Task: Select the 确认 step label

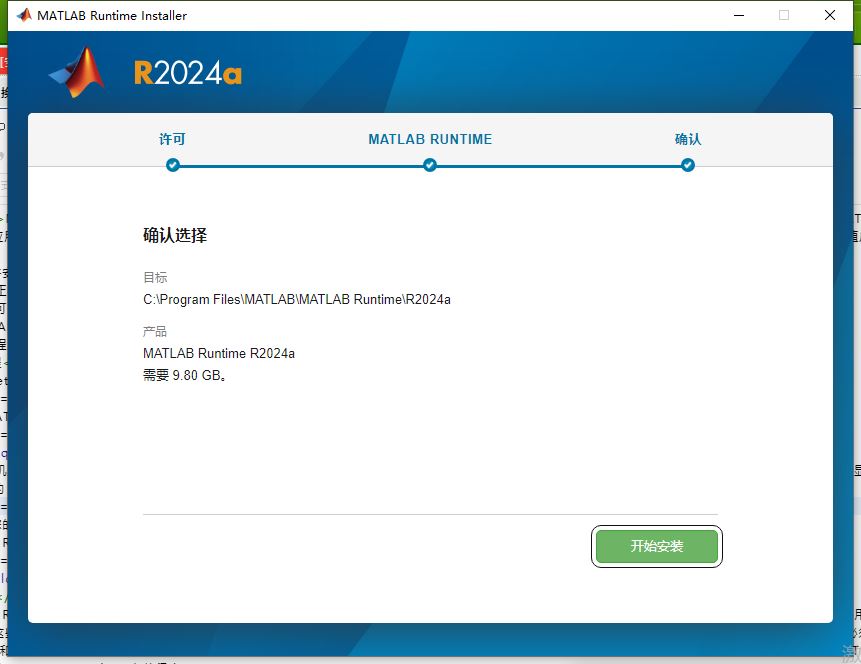Action: (x=688, y=139)
